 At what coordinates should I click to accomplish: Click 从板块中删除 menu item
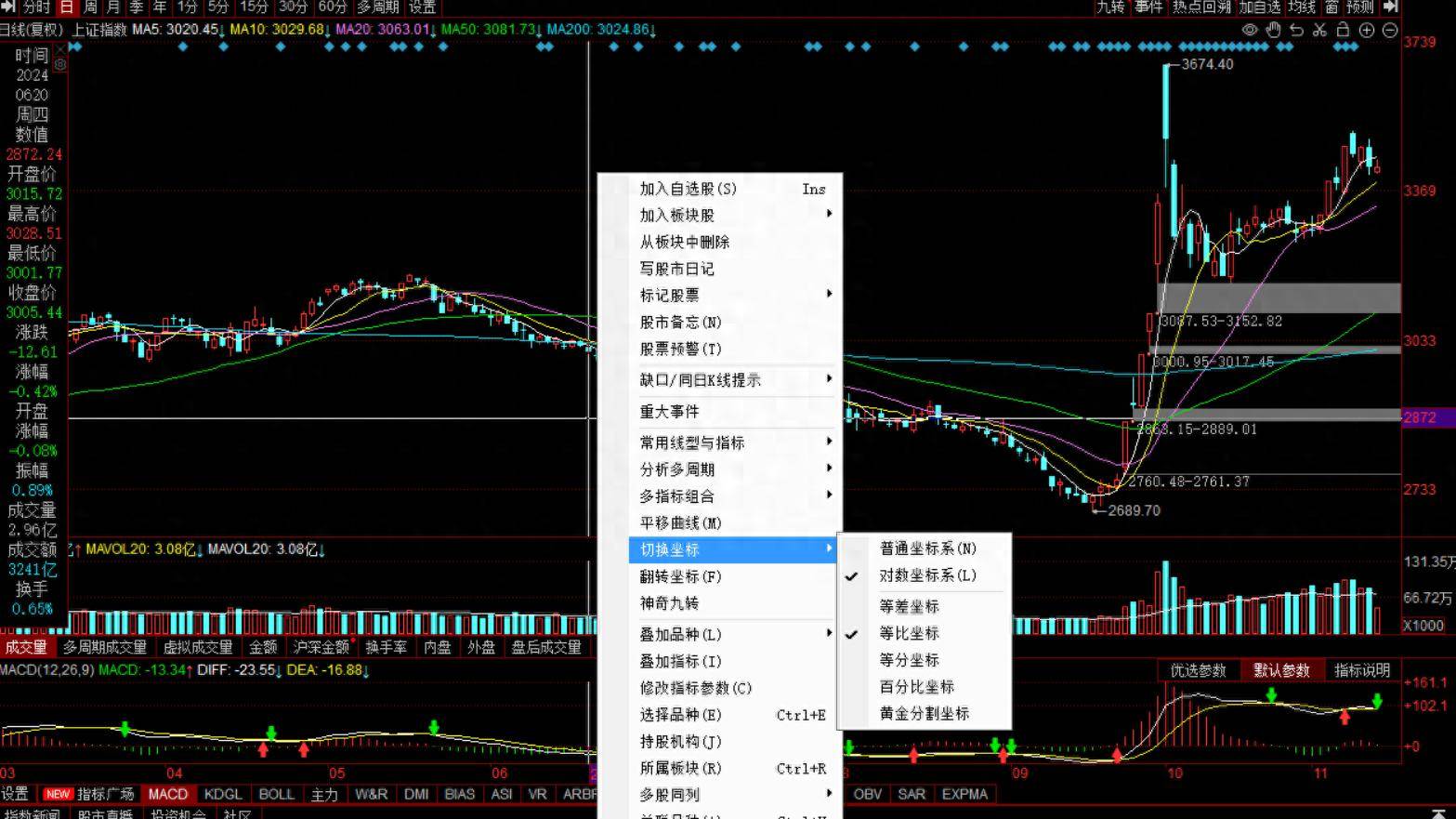pyautogui.click(x=732, y=242)
